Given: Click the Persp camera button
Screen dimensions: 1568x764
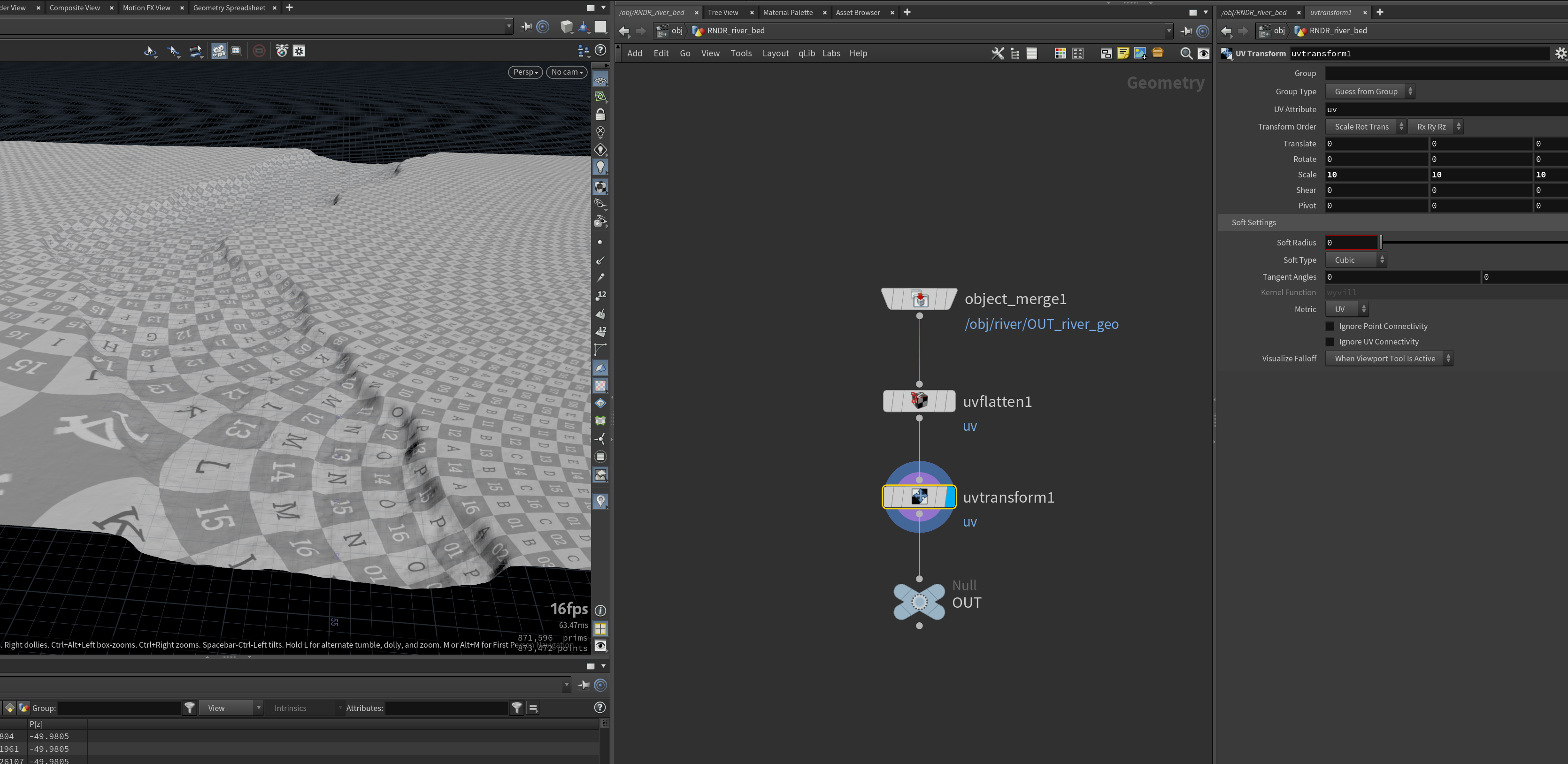Looking at the screenshot, I should coord(525,72).
